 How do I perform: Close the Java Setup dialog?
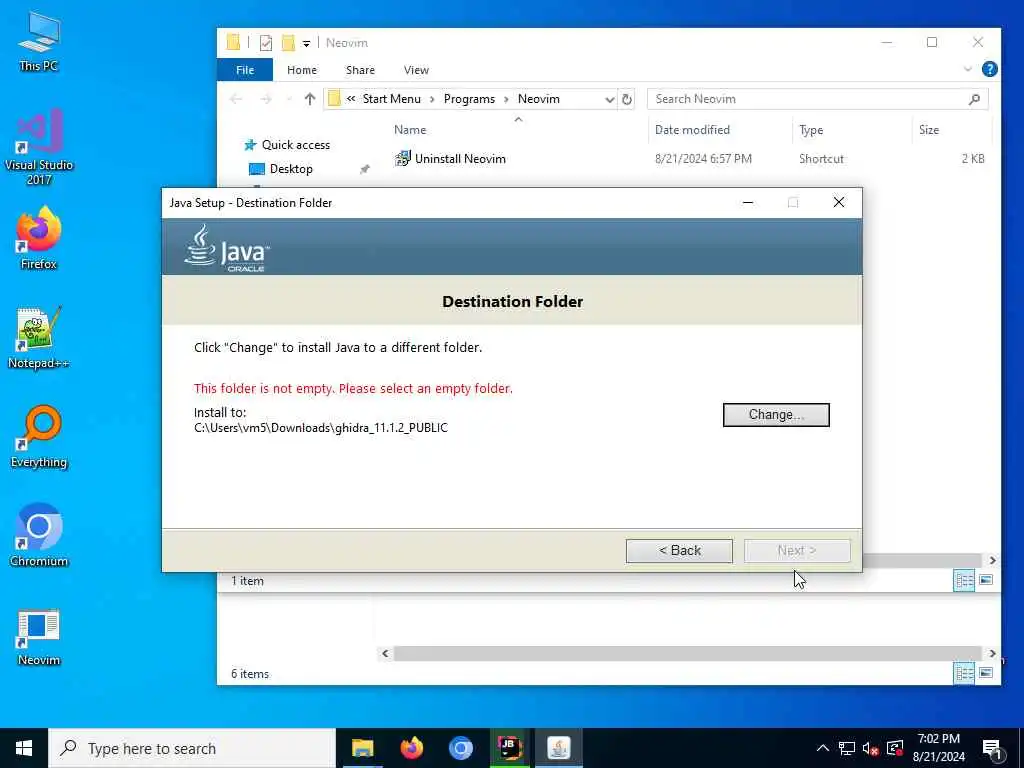click(839, 202)
